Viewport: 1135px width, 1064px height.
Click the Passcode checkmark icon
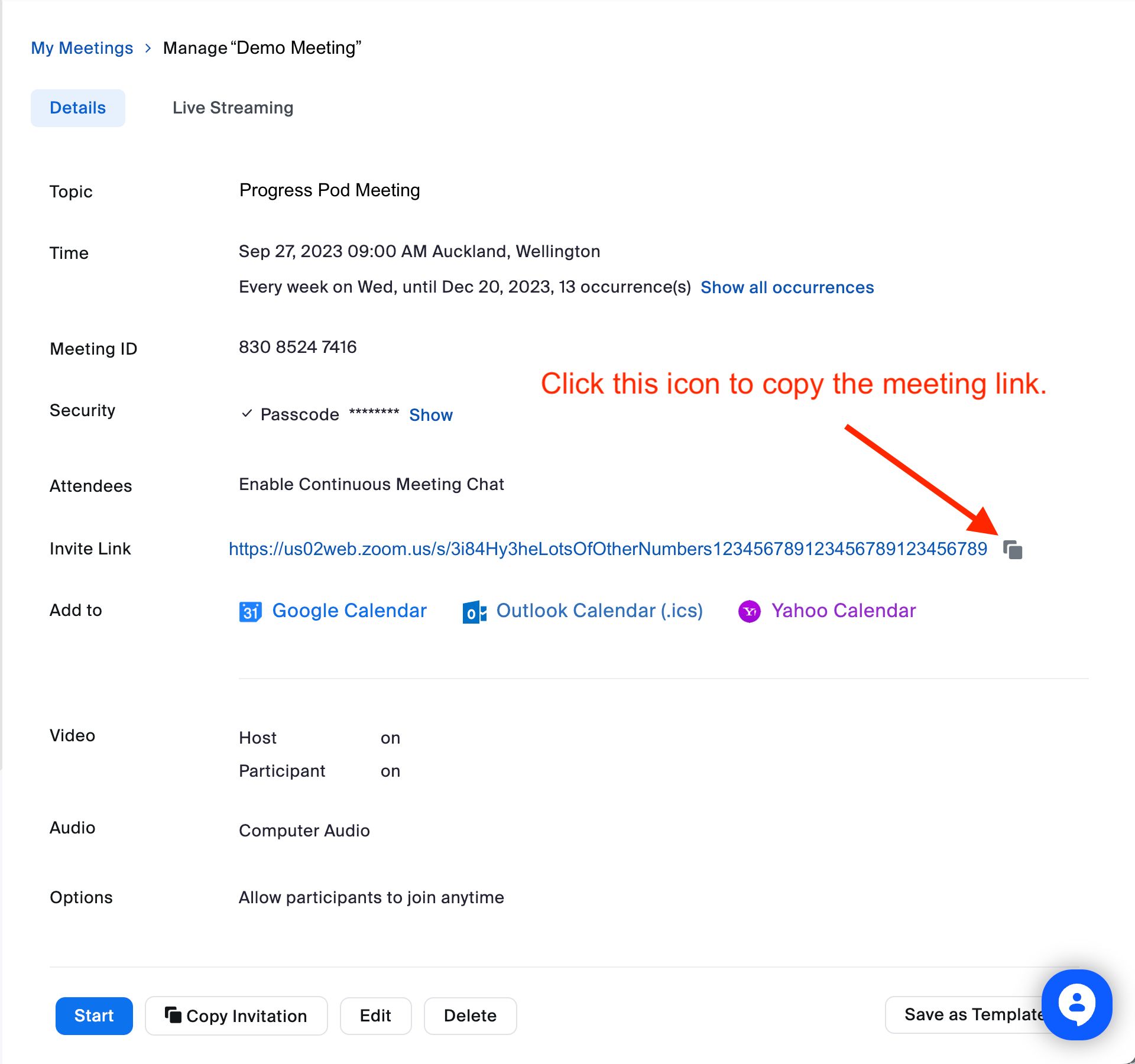247,414
